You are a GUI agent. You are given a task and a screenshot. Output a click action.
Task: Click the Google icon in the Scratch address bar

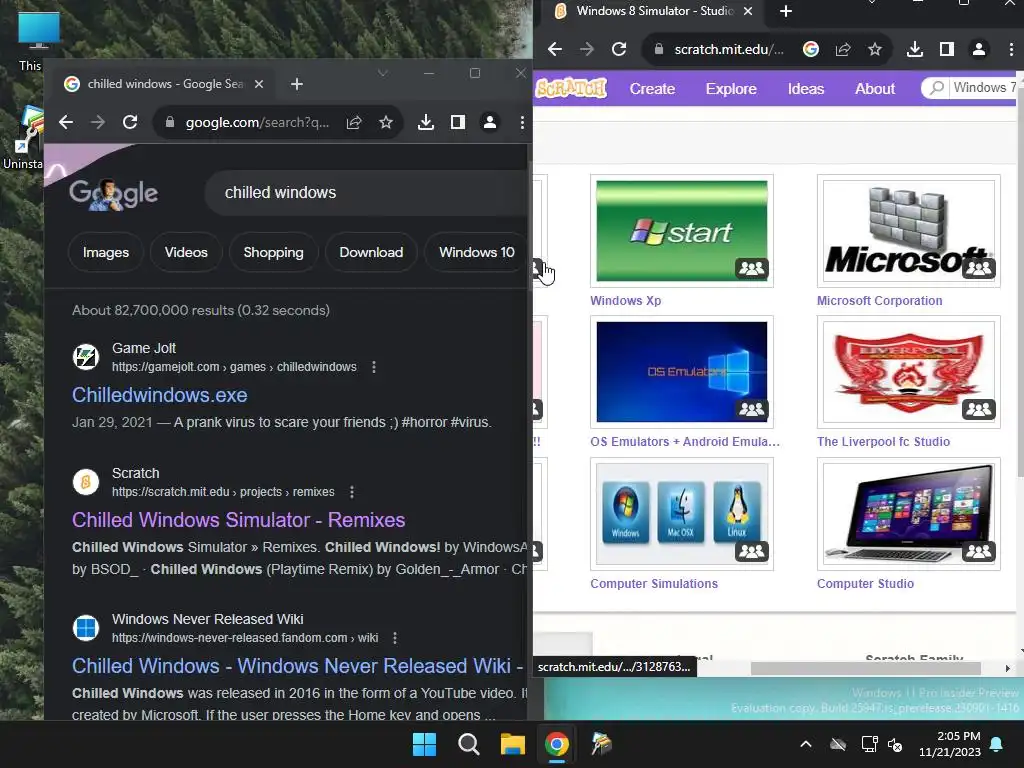click(x=810, y=49)
